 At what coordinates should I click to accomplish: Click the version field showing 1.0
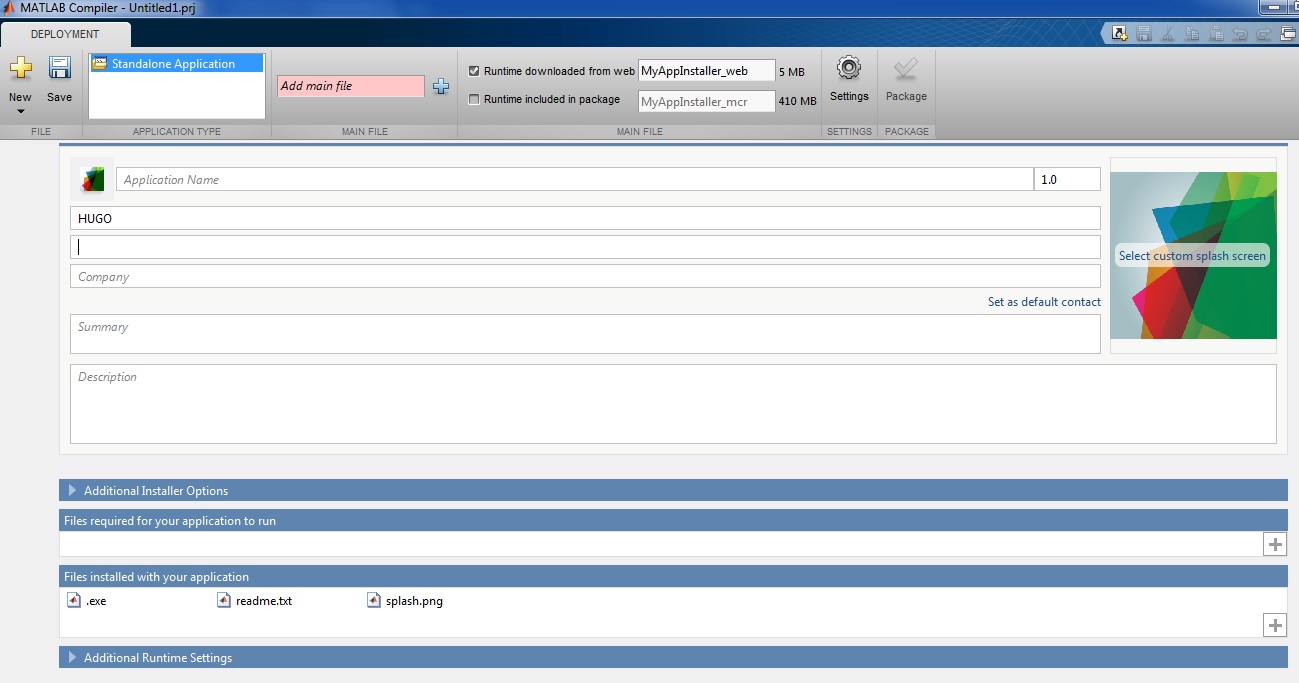click(x=1067, y=179)
